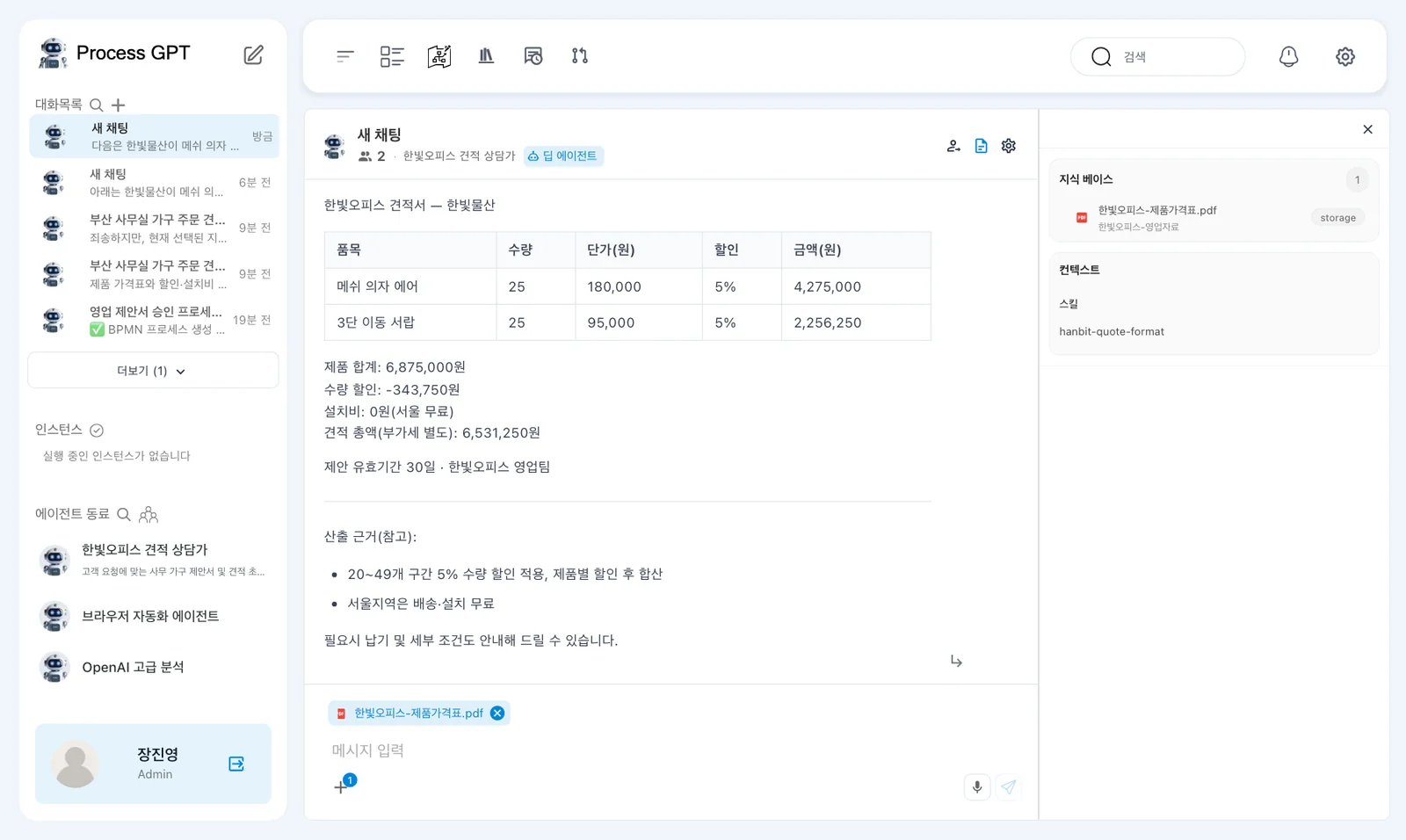
Task: Select the hanbit-quote-format skill
Action: coord(1112,331)
